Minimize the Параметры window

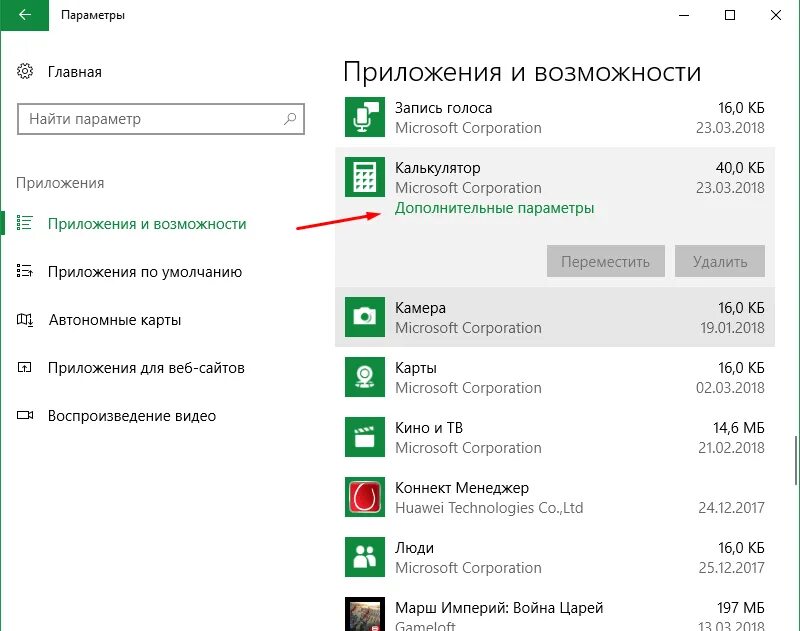point(684,15)
